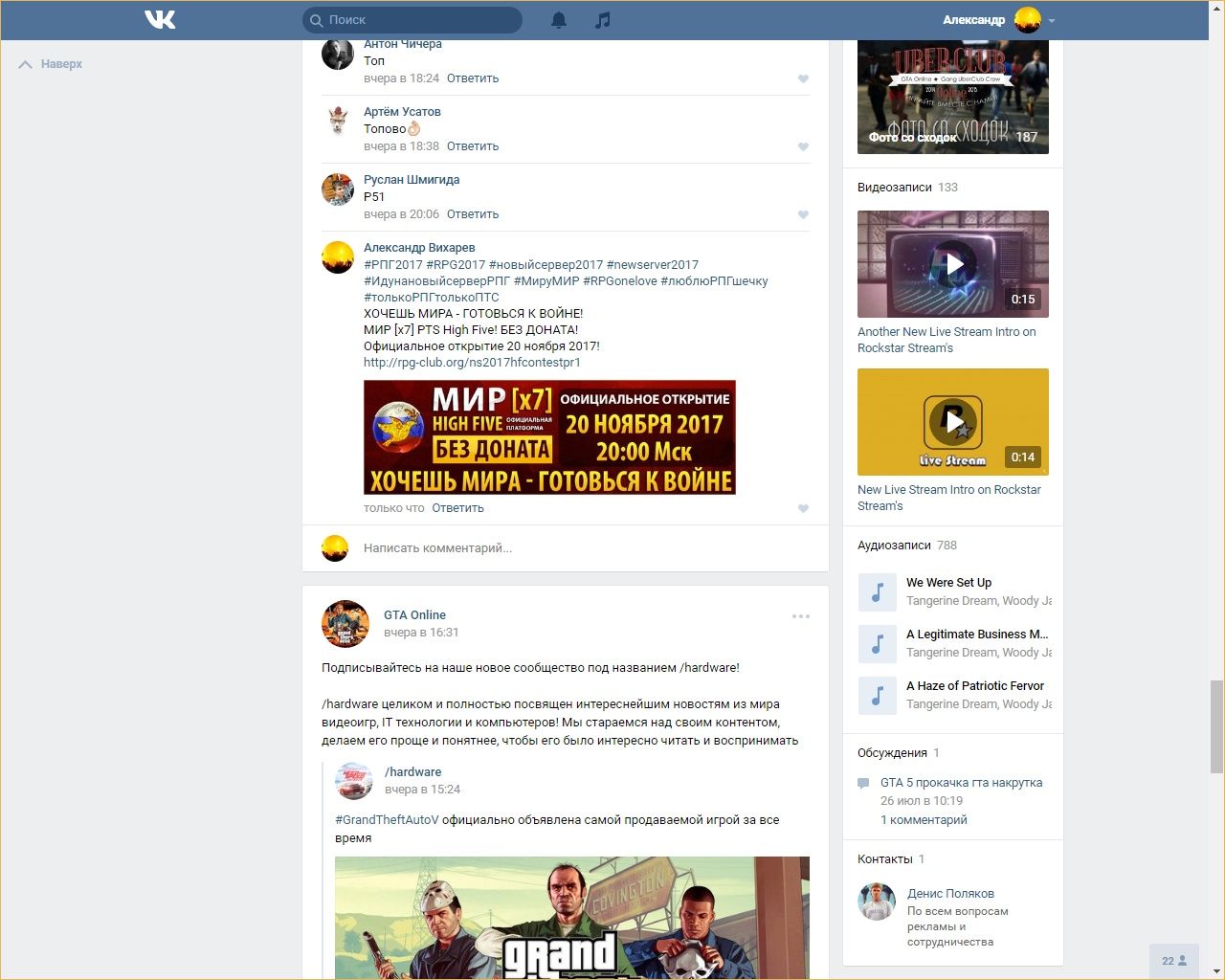Open /hardware repost source name
The width and height of the screenshot is (1225, 980).
click(413, 772)
